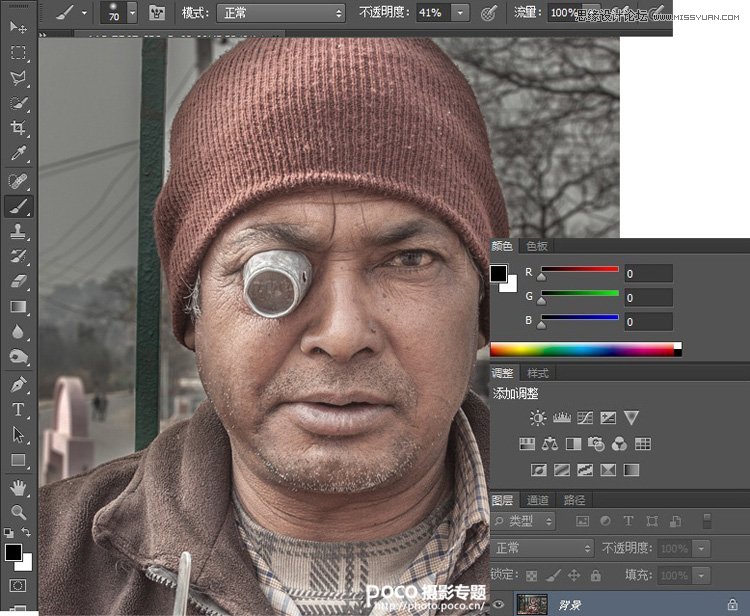Image resolution: width=750 pixels, height=616 pixels.
Task: Switch to the 通道 channels tab
Action: [538, 500]
